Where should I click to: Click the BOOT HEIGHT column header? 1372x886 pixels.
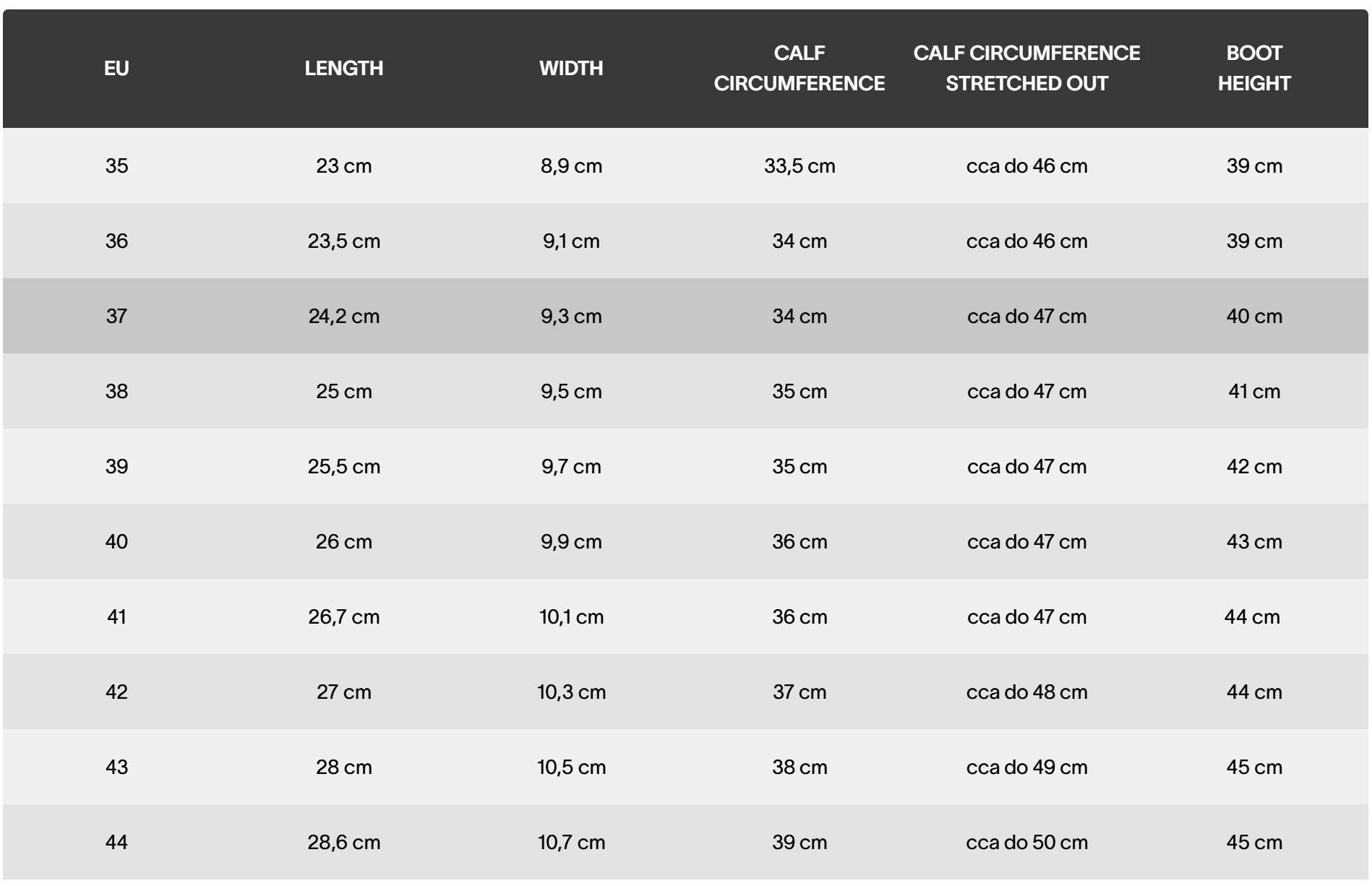coord(1253,69)
